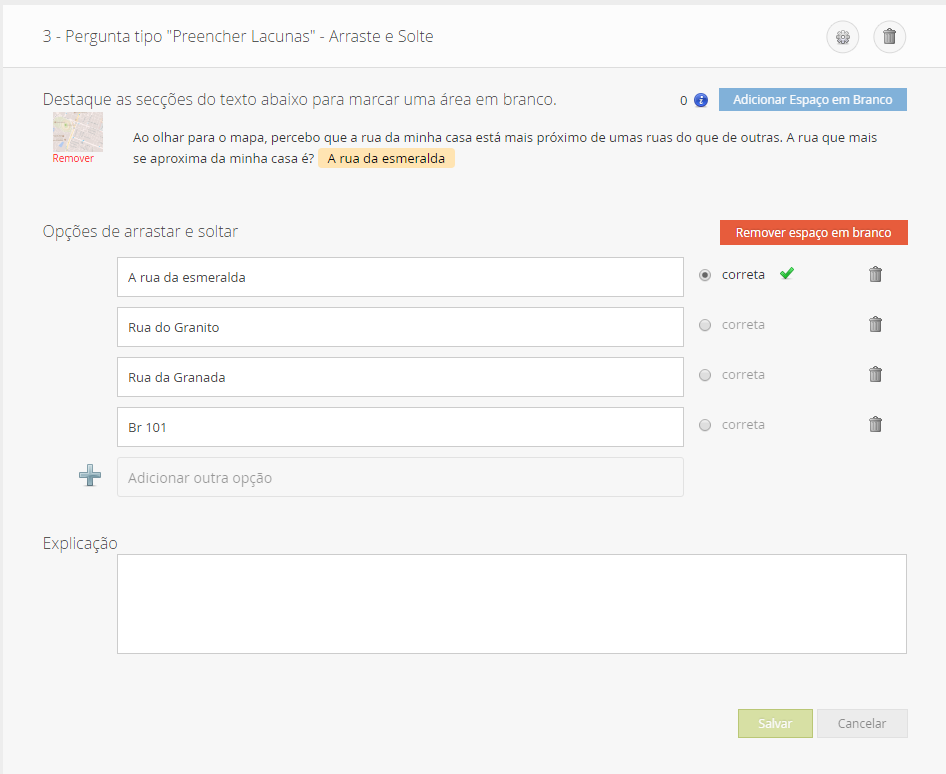Viewport: 946px width, 774px height.
Task: Delete the "Rua do Granito" option
Action: click(875, 324)
